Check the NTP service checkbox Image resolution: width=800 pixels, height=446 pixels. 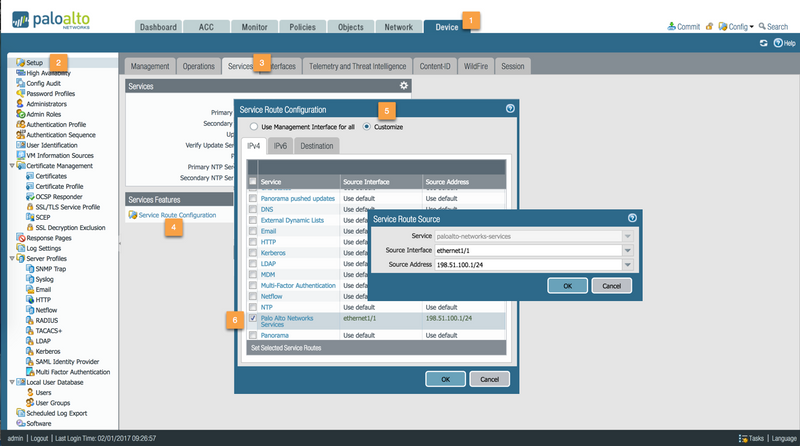point(253,307)
